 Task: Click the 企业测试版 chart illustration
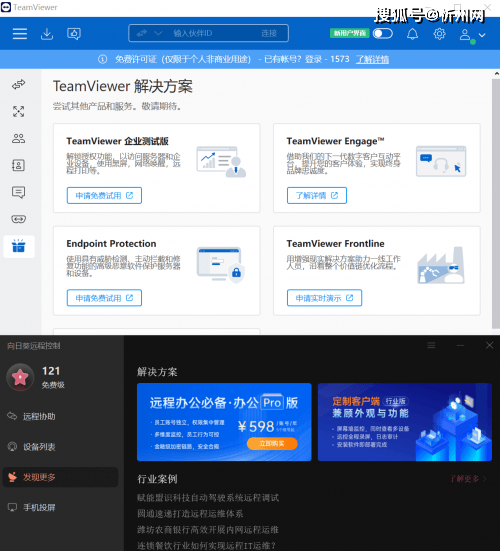(x=221, y=162)
